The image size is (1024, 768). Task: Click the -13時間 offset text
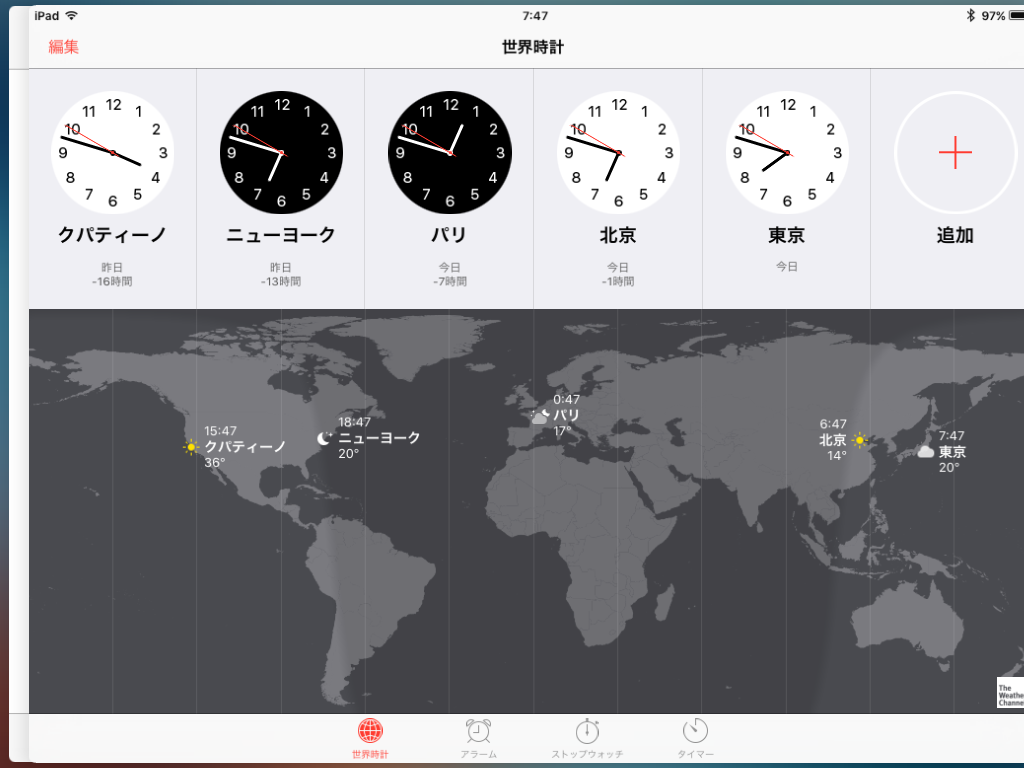281,281
